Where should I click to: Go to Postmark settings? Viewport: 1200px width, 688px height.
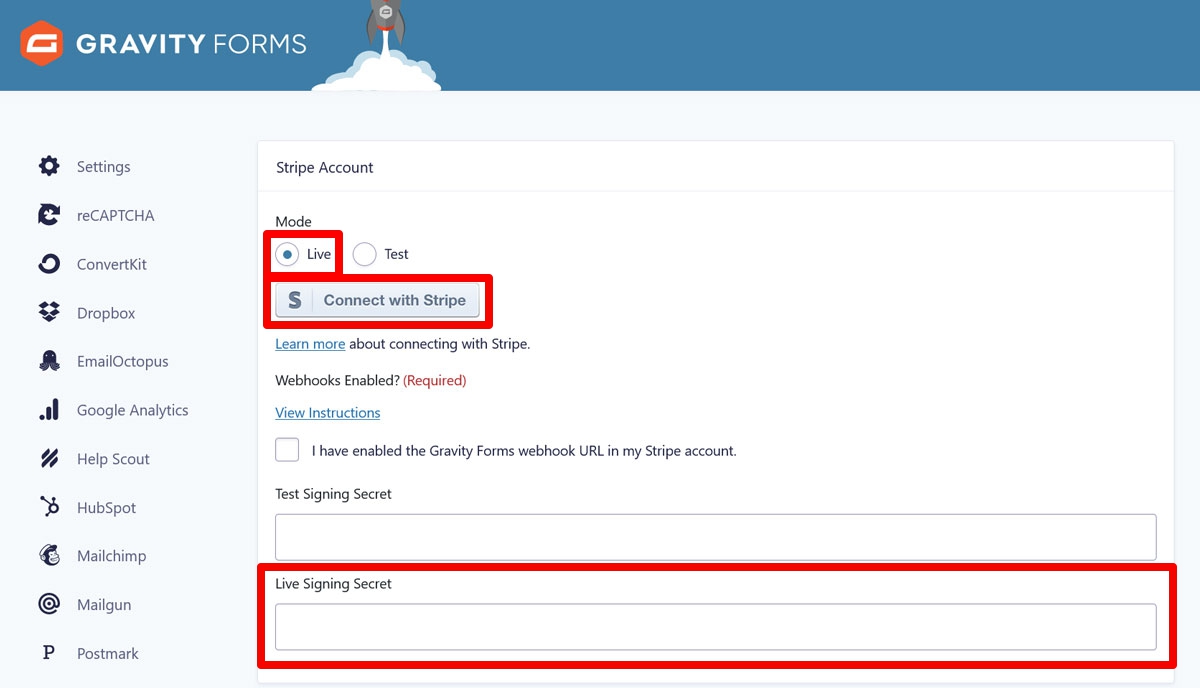(x=108, y=653)
